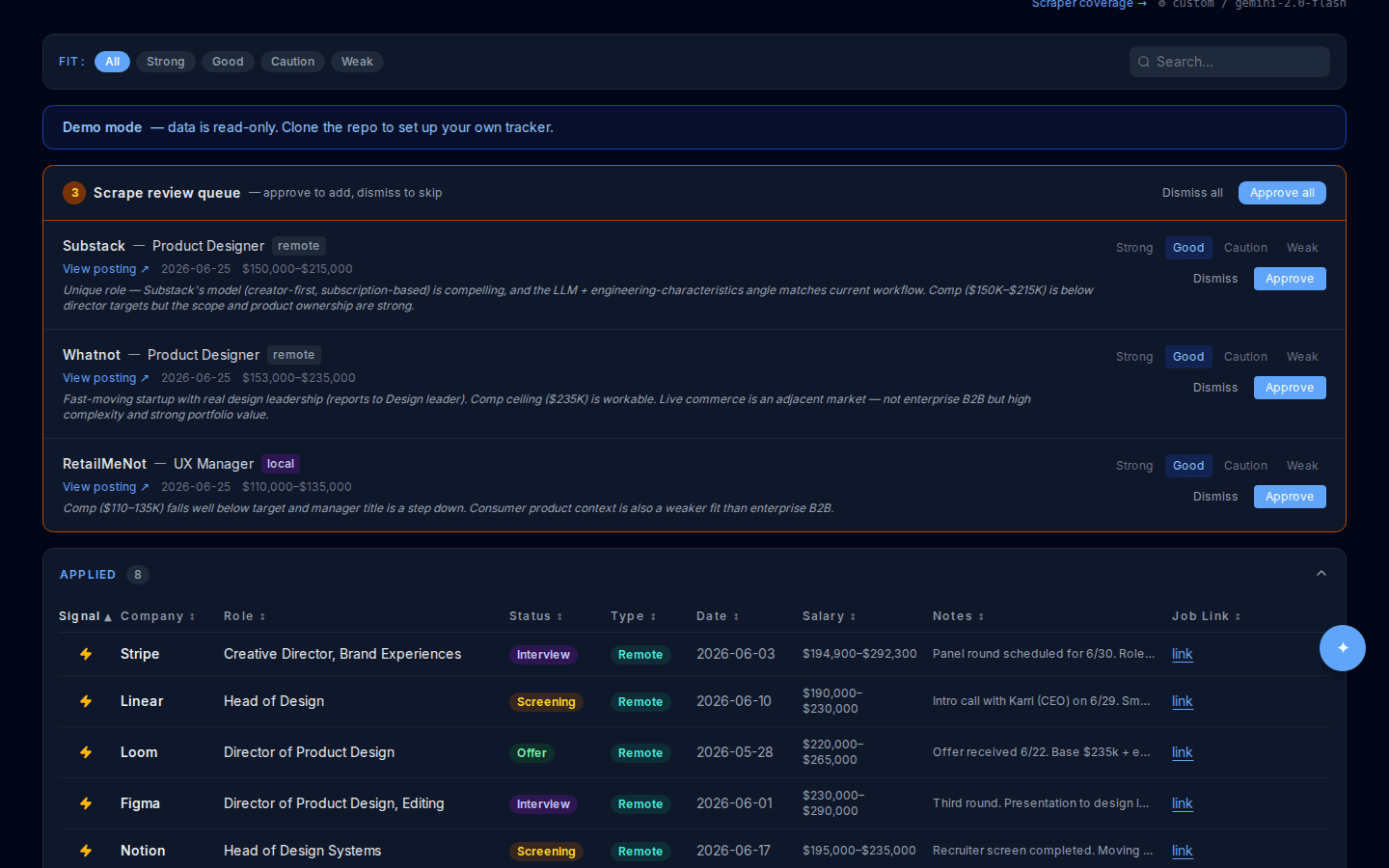Click the lightning signal icon for Stripe
This screenshot has width=1389, height=868.
point(86,654)
